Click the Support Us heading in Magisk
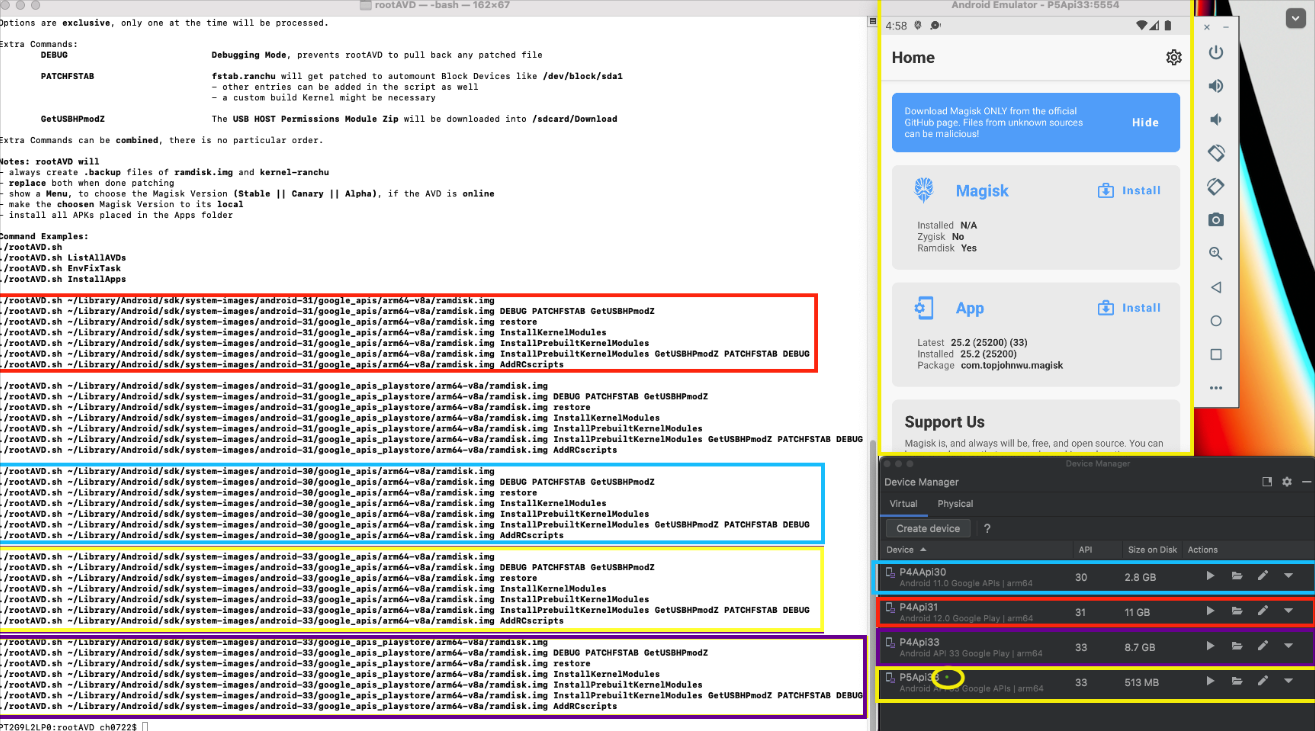The height and width of the screenshot is (731, 1315). point(944,422)
